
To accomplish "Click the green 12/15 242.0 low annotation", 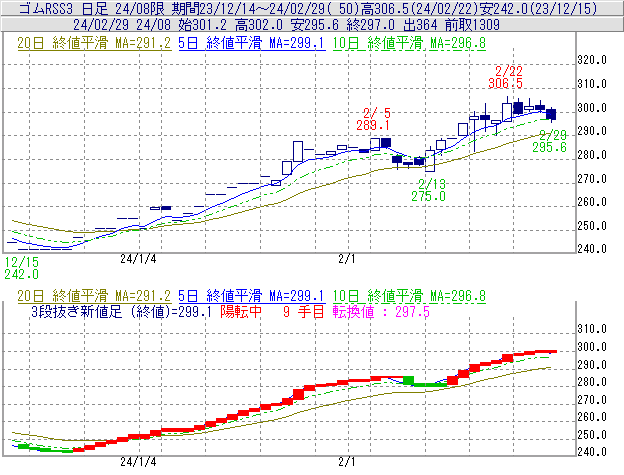I will click(21, 268).
